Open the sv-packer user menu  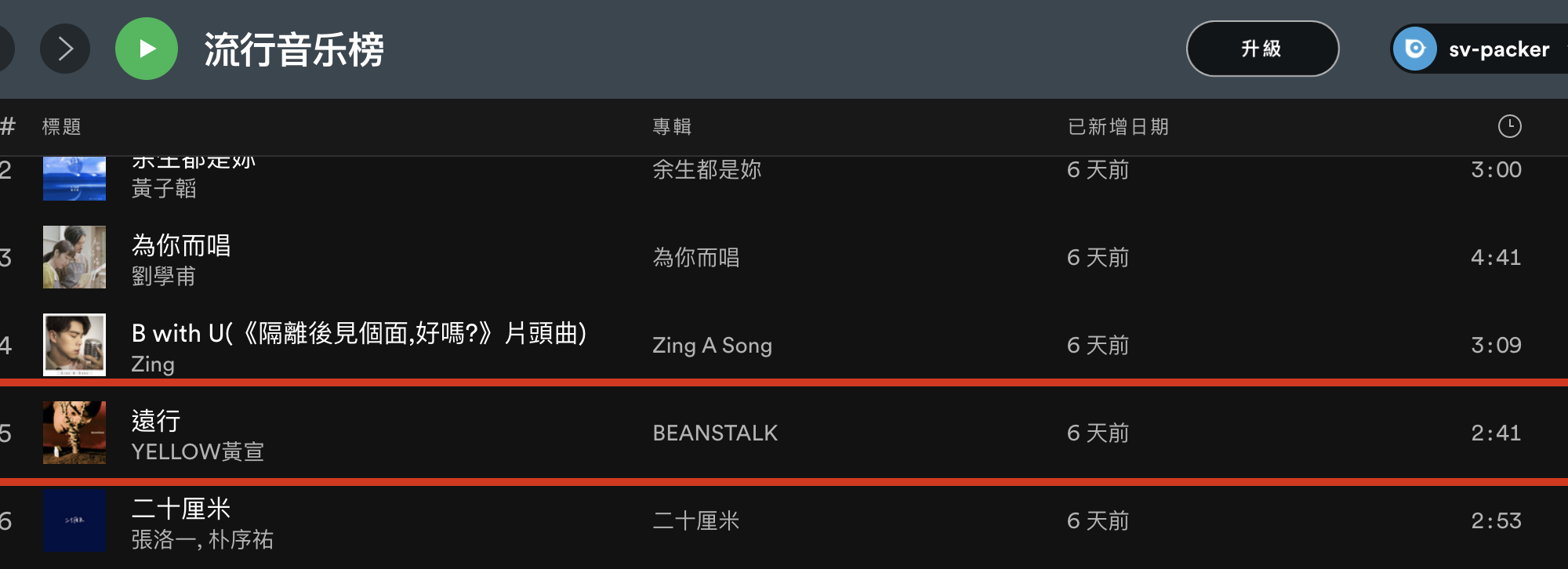click(1497, 49)
